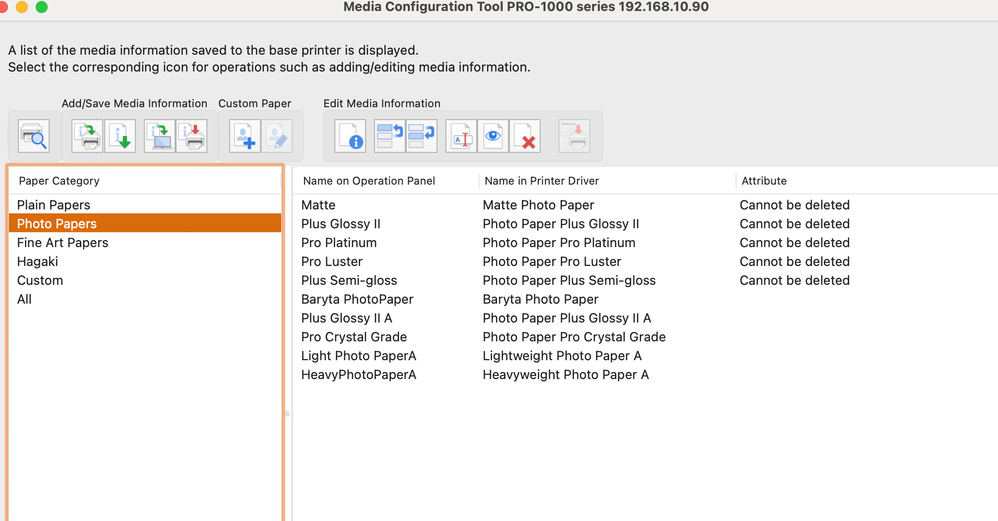This screenshot has width=998, height=521.
Task: Click Photo Paper Pro Platinum driver name
Action: tap(559, 242)
